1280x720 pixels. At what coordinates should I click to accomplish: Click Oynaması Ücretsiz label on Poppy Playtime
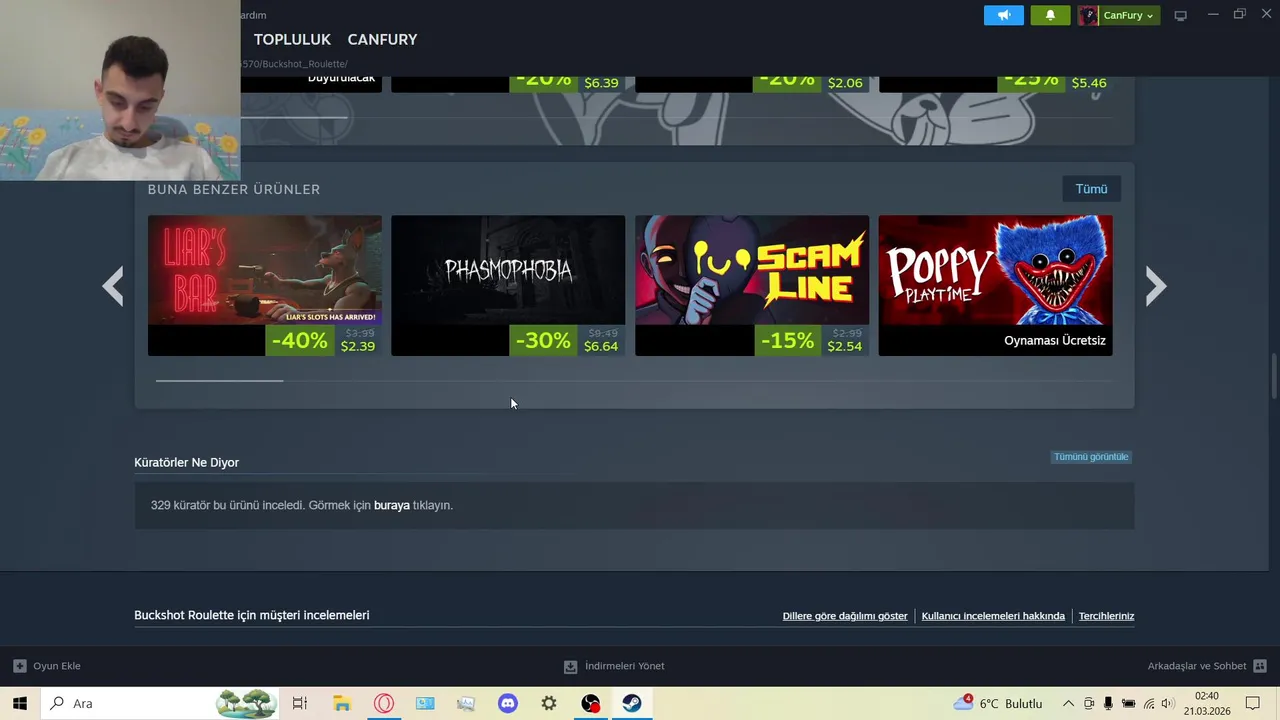[1055, 340]
